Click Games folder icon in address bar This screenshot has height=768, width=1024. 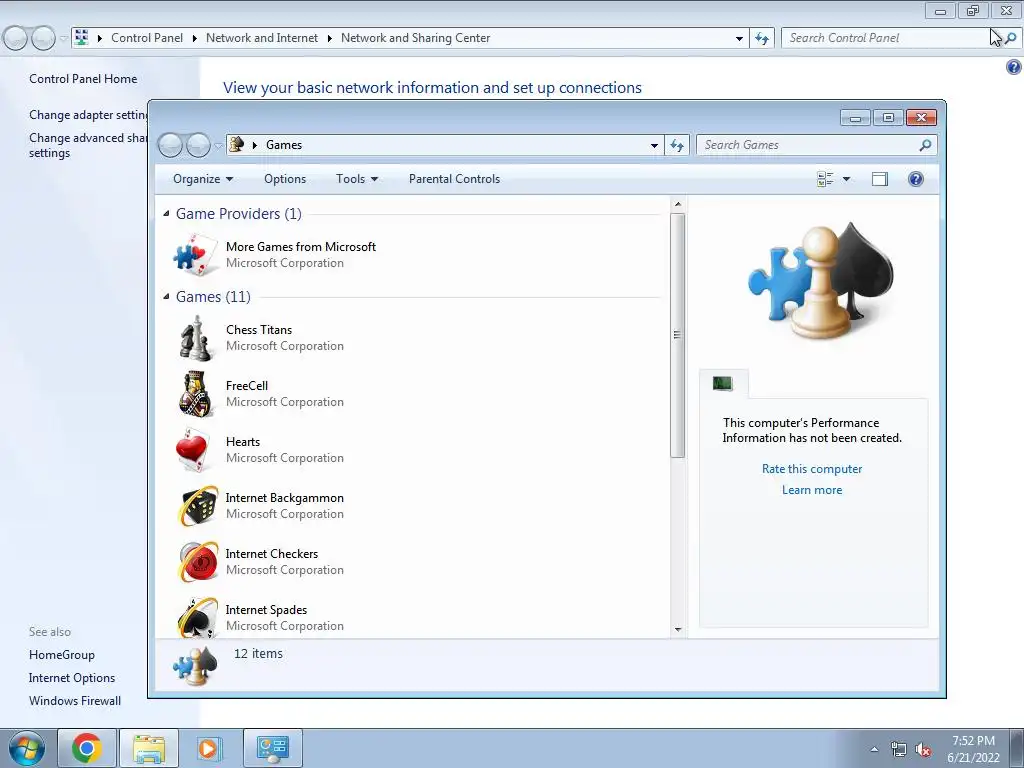pos(237,144)
